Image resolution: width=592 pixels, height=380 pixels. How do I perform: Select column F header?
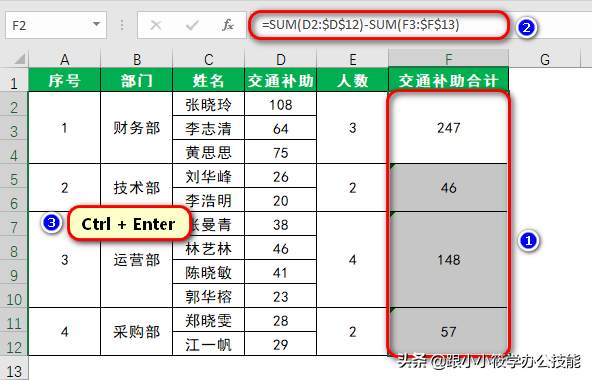click(x=449, y=59)
